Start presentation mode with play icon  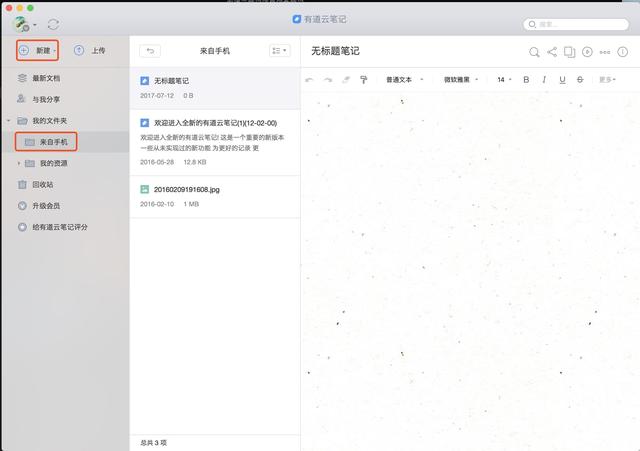tap(587, 51)
